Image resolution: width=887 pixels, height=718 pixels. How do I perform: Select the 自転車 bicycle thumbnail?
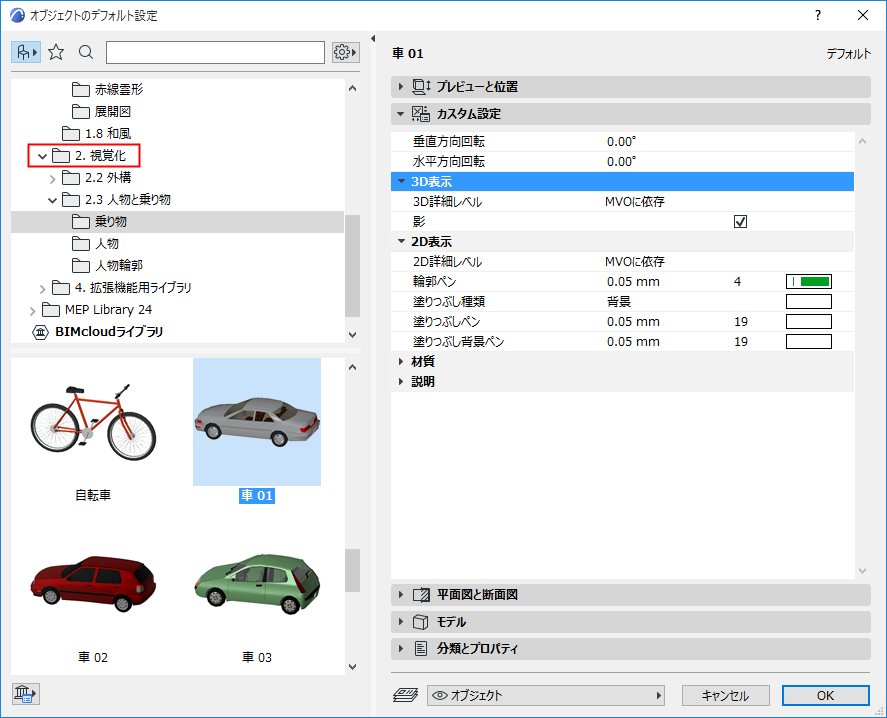pos(93,422)
